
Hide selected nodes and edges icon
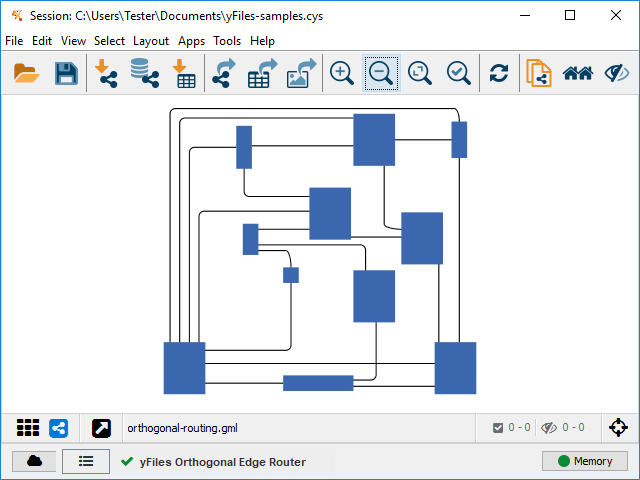click(x=617, y=73)
